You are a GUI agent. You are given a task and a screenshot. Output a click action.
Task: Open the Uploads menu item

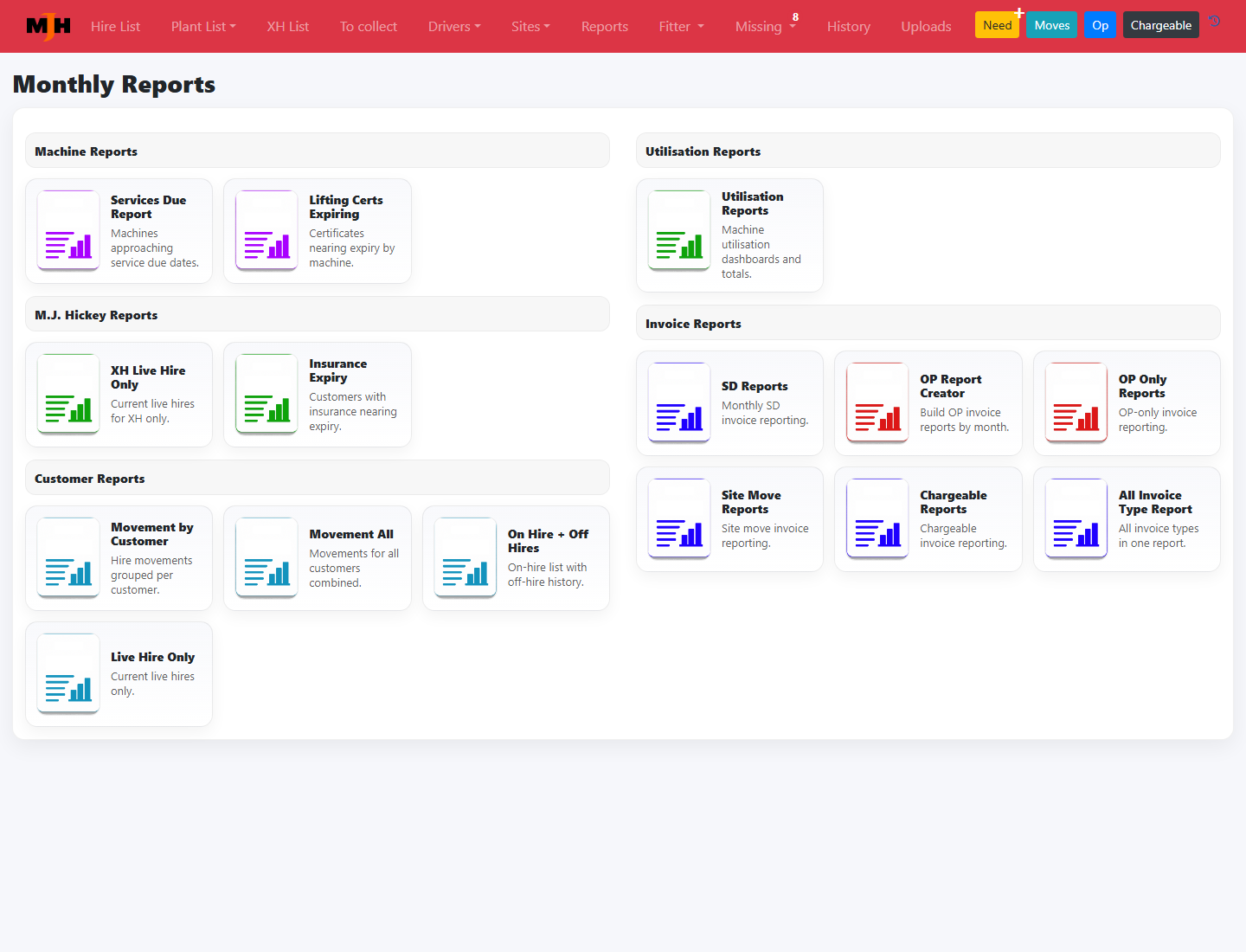pos(926,27)
